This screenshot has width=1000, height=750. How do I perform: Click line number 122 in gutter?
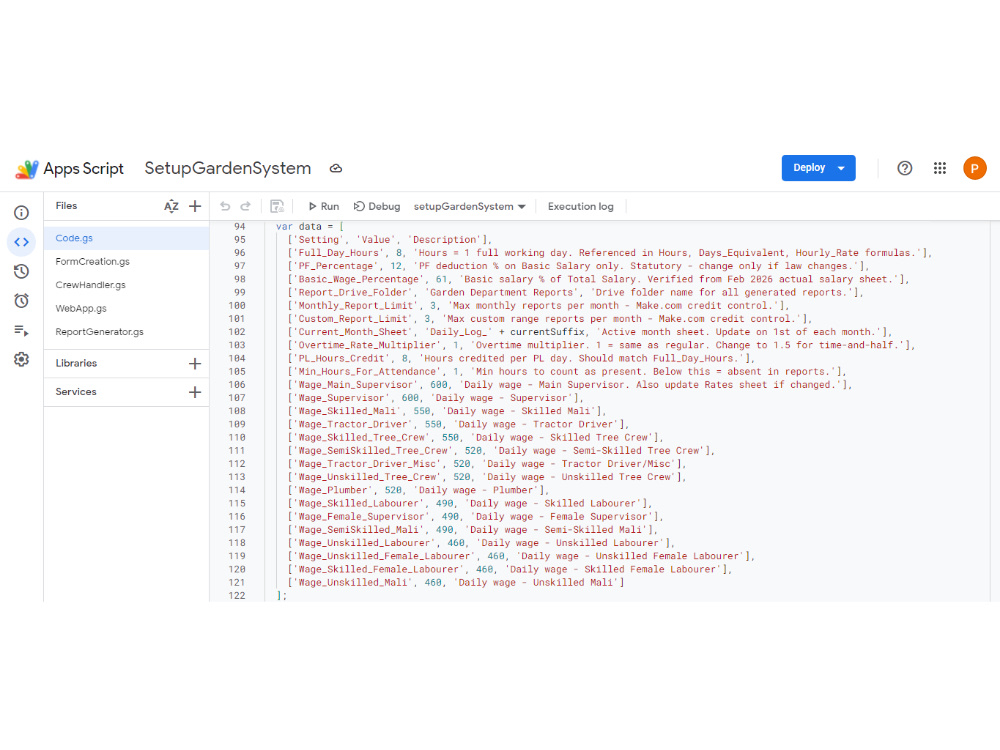pos(237,596)
